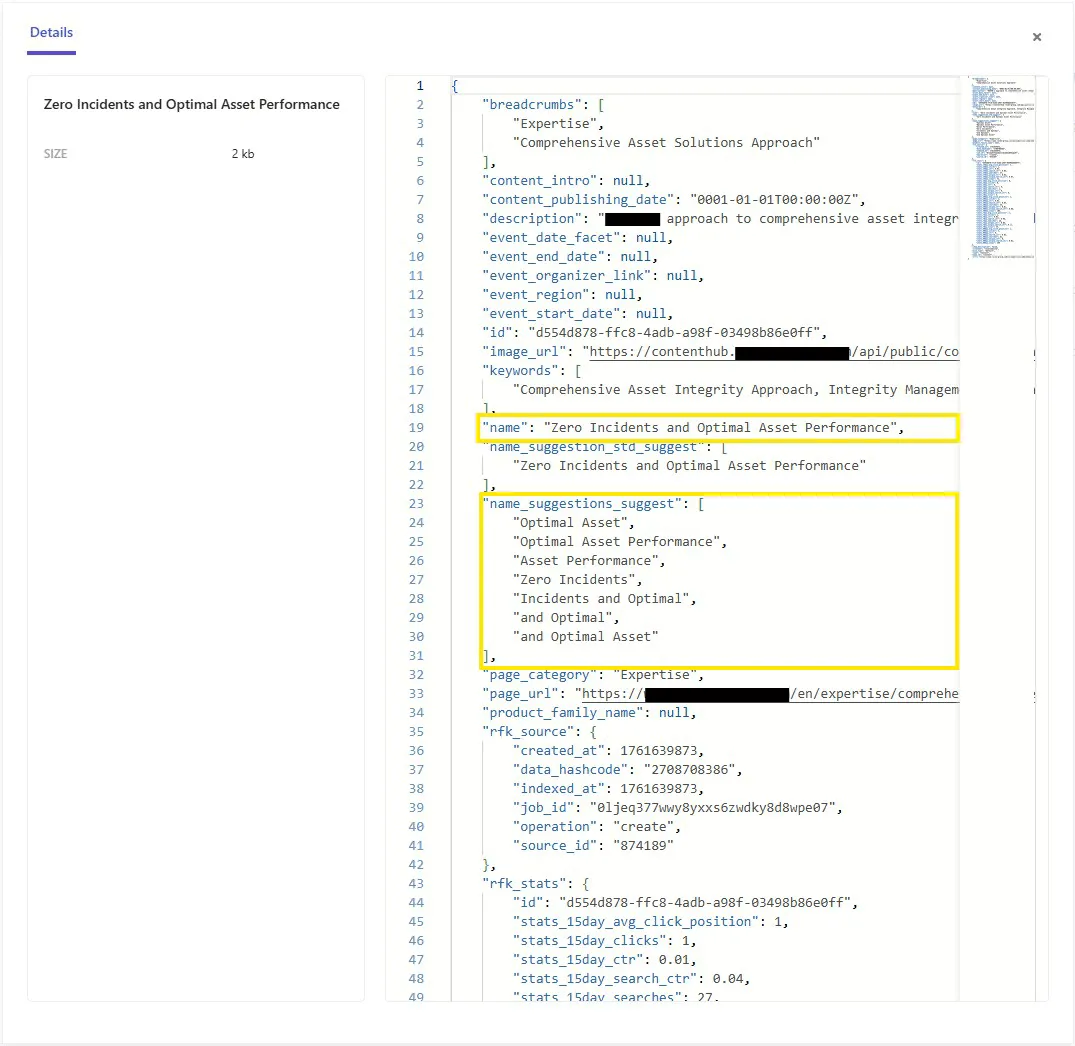The width and height of the screenshot is (1075, 1046).
Task: Close the details panel with the X
Action: [x=1037, y=37]
